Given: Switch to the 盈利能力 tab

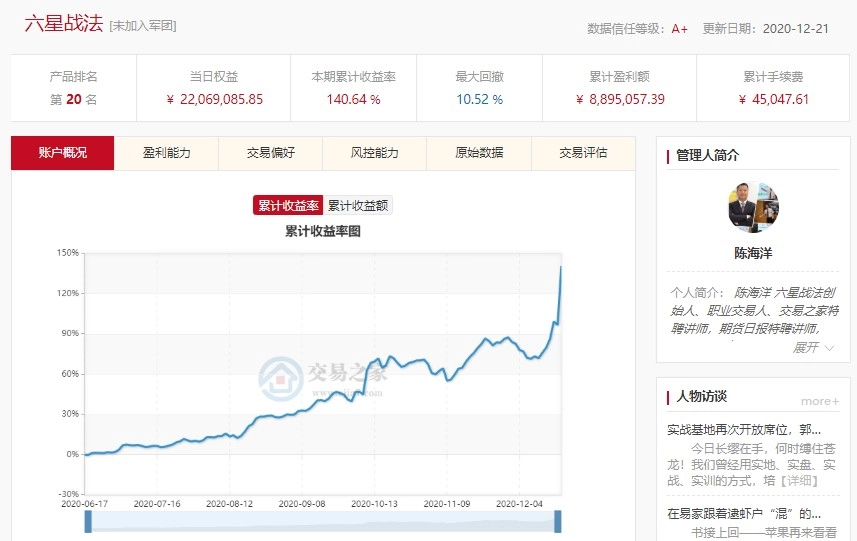Looking at the screenshot, I should 167,153.
